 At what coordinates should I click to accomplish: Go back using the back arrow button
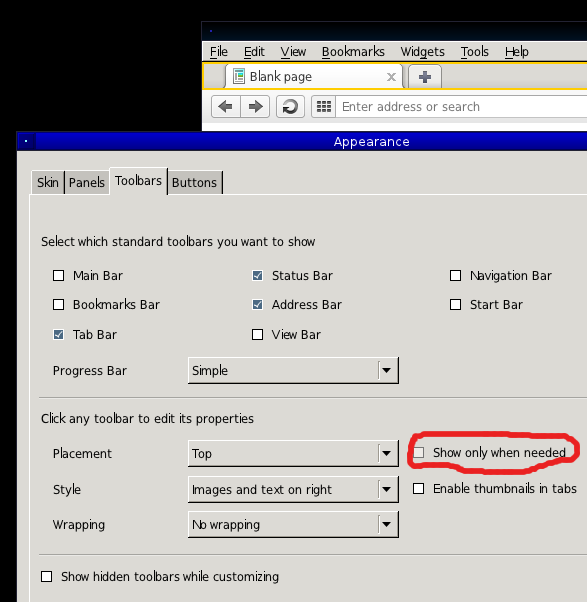(x=226, y=106)
